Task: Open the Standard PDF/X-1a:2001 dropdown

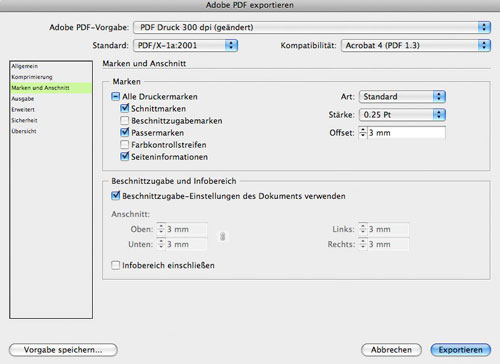Action: [x=185, y=45]
